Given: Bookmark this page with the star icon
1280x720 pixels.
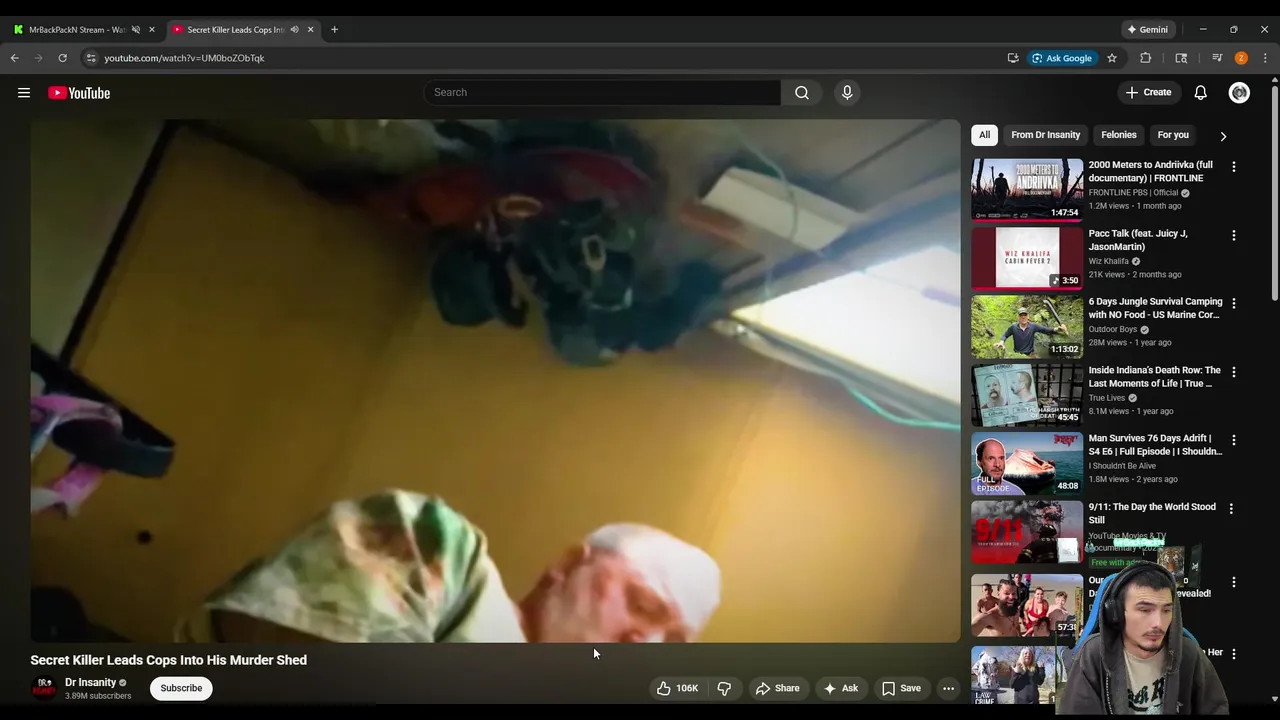Looking at the screenshot, I should click(1111, 58).
